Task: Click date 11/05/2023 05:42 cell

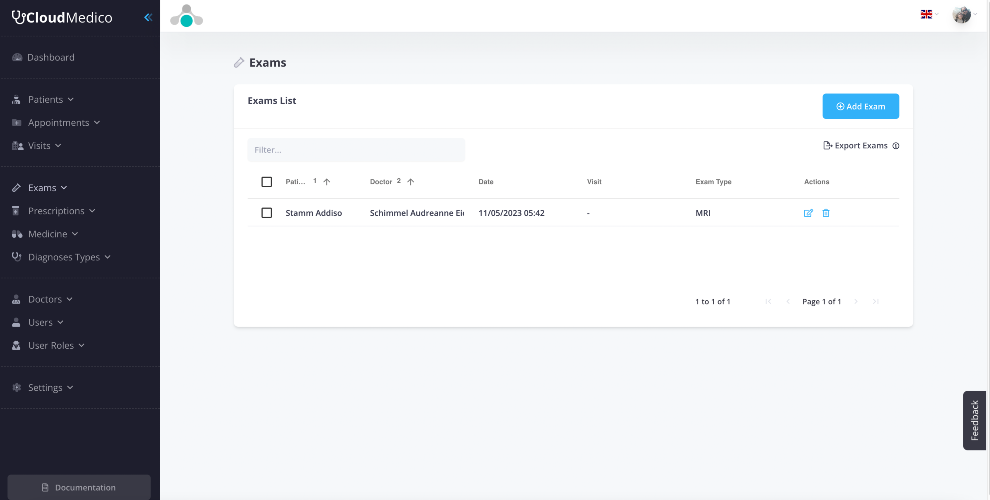Action: [511, 213]
